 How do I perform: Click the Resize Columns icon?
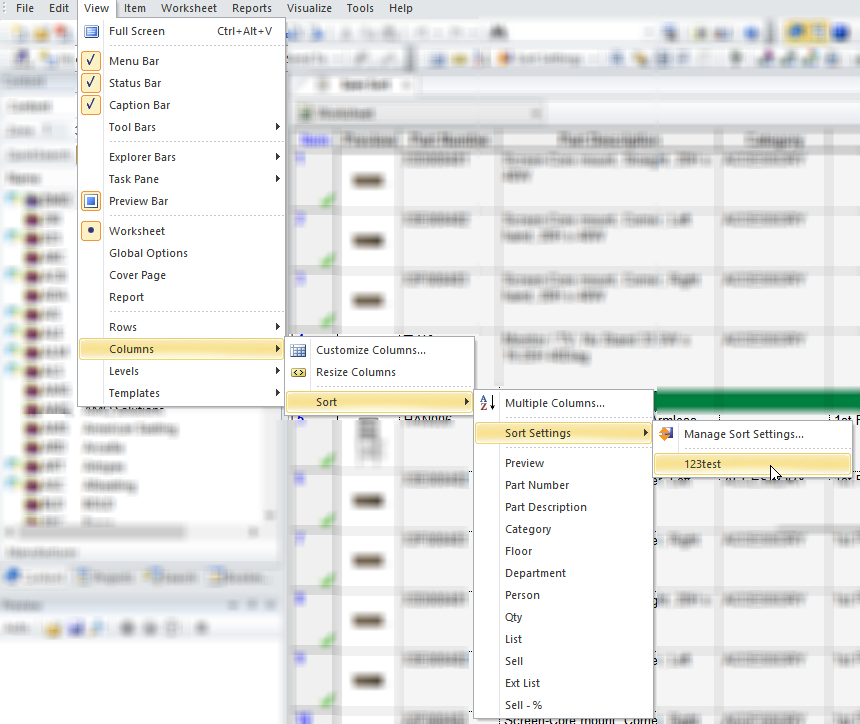298,372
